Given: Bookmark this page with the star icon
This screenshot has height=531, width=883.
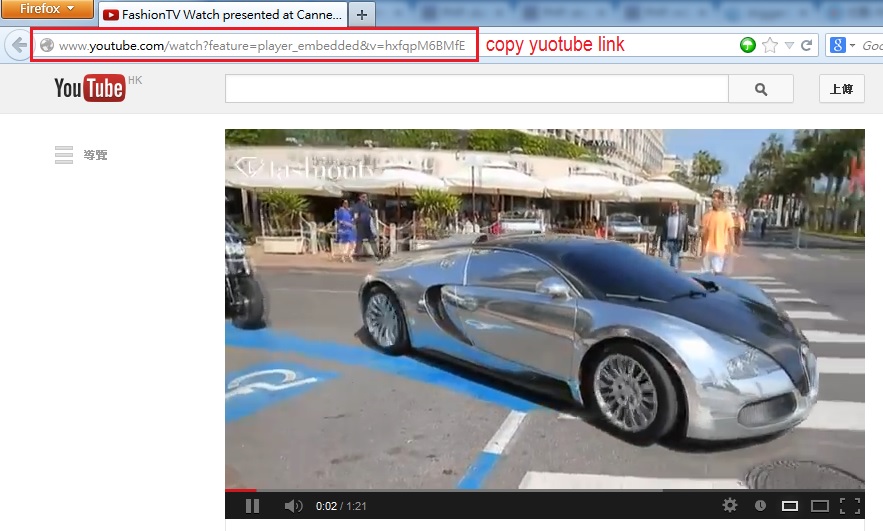Looking at the screenshot, I should pos(769,46).
